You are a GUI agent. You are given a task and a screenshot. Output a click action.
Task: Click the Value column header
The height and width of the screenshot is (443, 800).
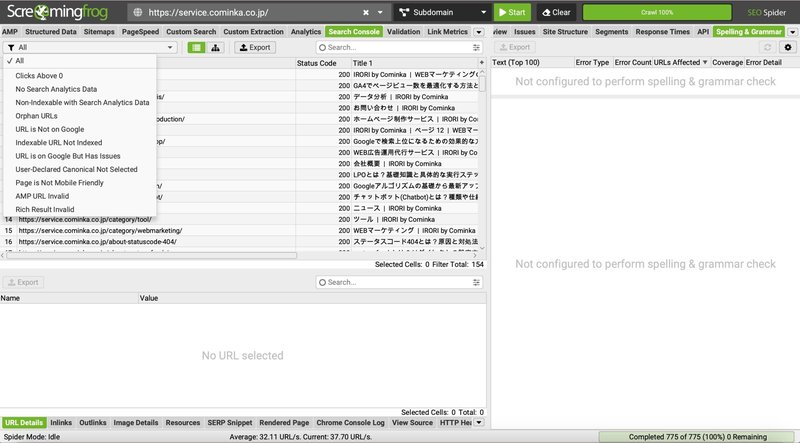(312, 298)
